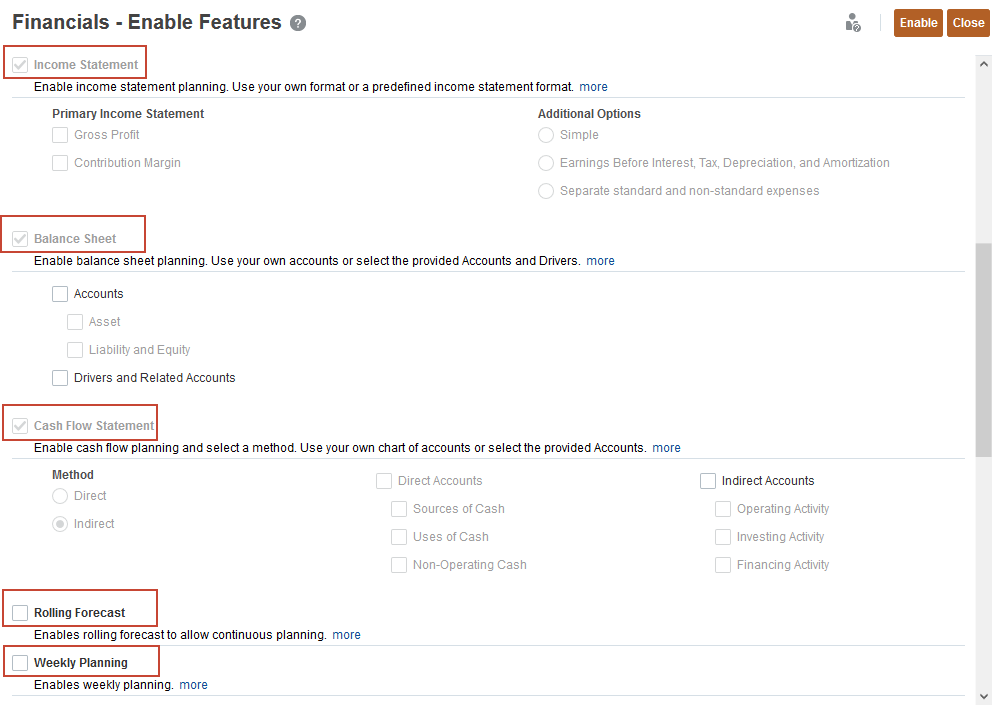Screen dimensions: 997x720
Task: Click 'more' link for Rolling Forecast
Action: pos(346,635)
